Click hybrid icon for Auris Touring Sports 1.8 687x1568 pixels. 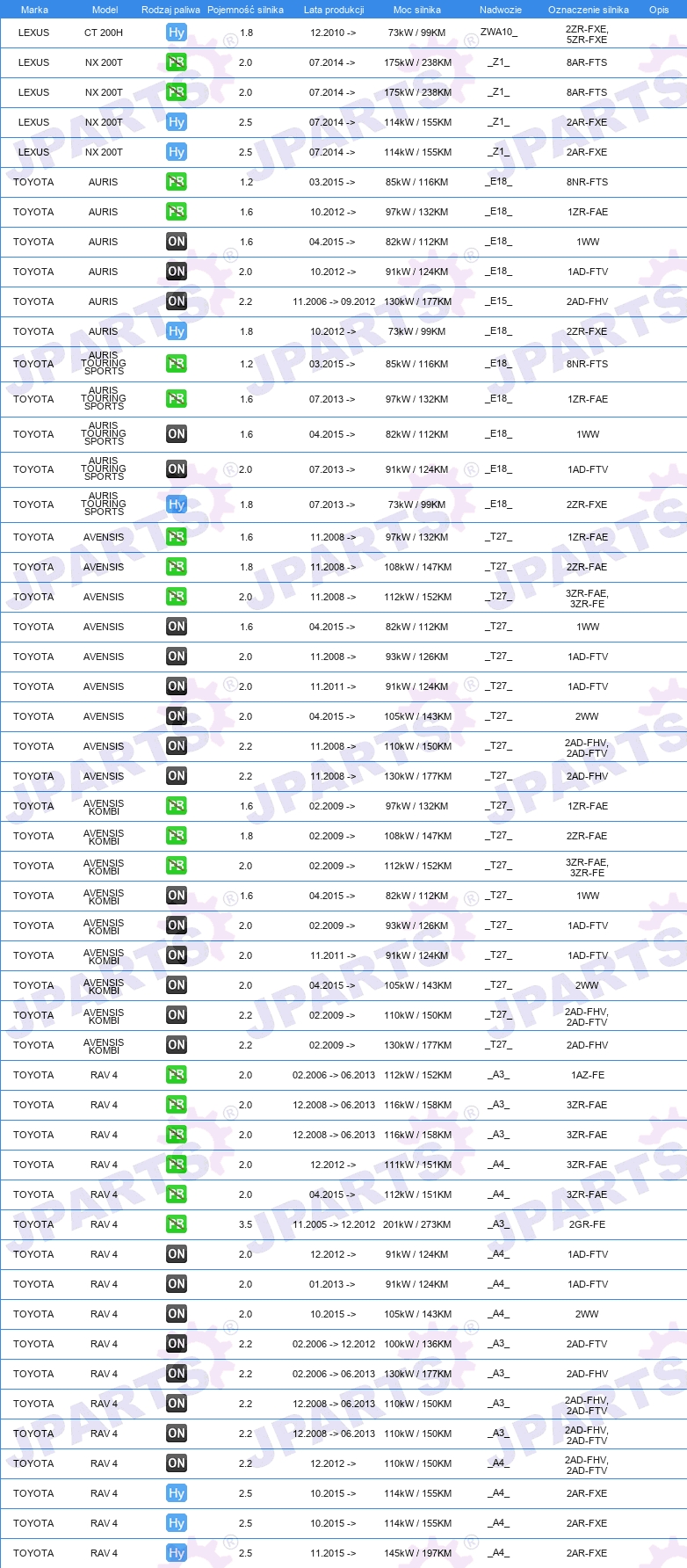pyautogui.click(x=177, y=505)
